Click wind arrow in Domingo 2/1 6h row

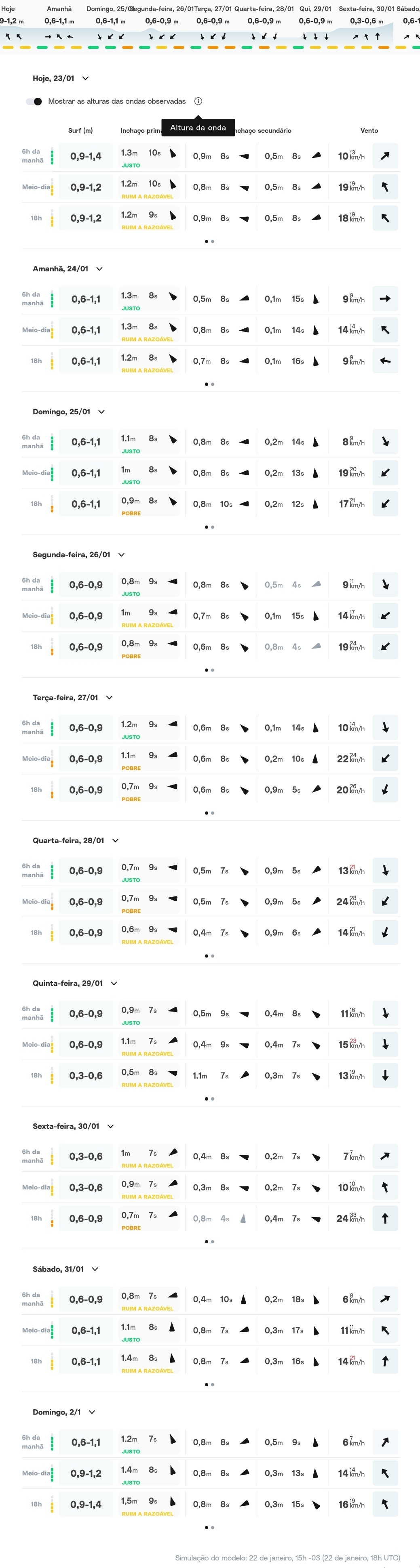[x=385, y=1442]
